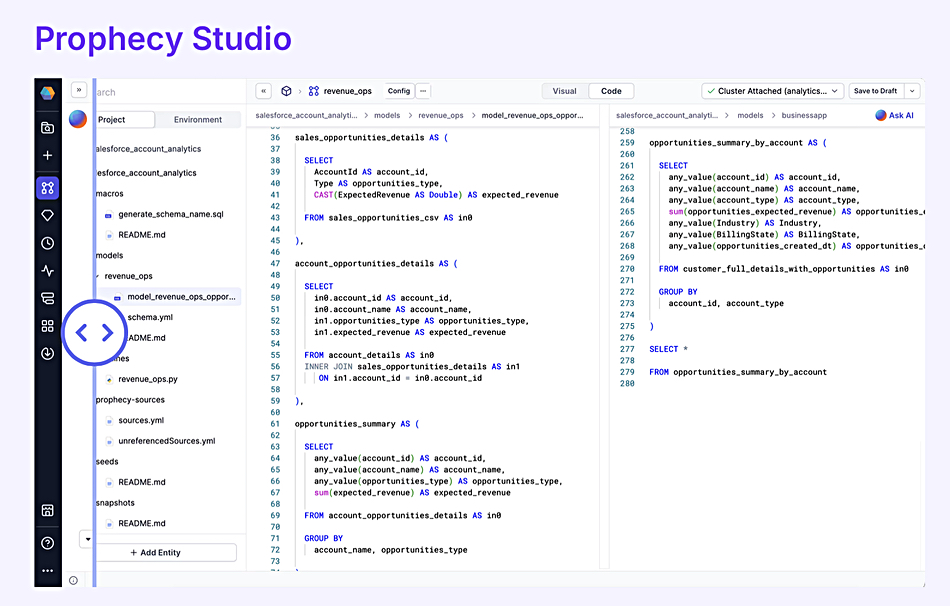This screenshot has height=606, width=950.
Task: Select the Project tab
Action: coord(124,119)
